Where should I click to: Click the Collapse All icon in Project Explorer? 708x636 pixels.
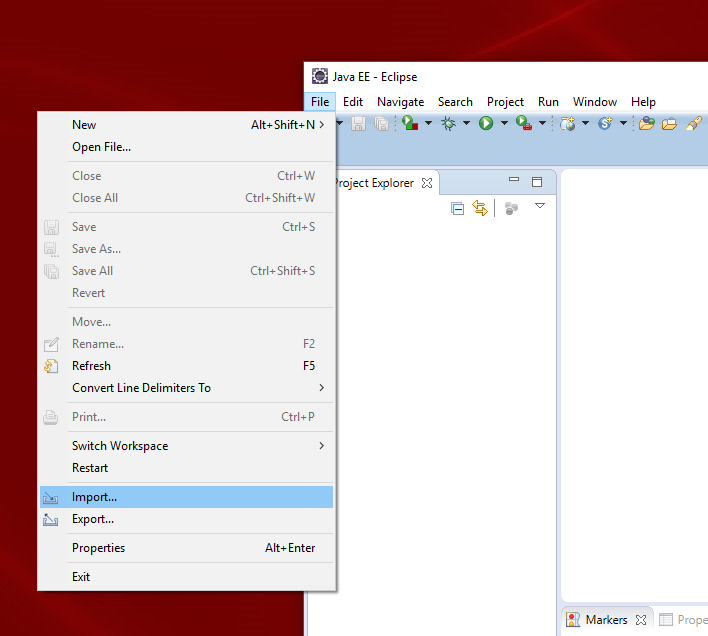[x=457, y=208]
